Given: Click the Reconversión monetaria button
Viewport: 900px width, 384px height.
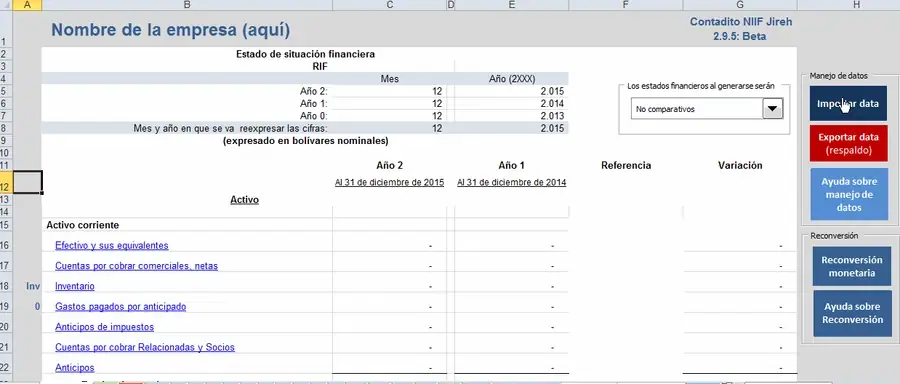Looking at the screenshot, I should 852,266.
